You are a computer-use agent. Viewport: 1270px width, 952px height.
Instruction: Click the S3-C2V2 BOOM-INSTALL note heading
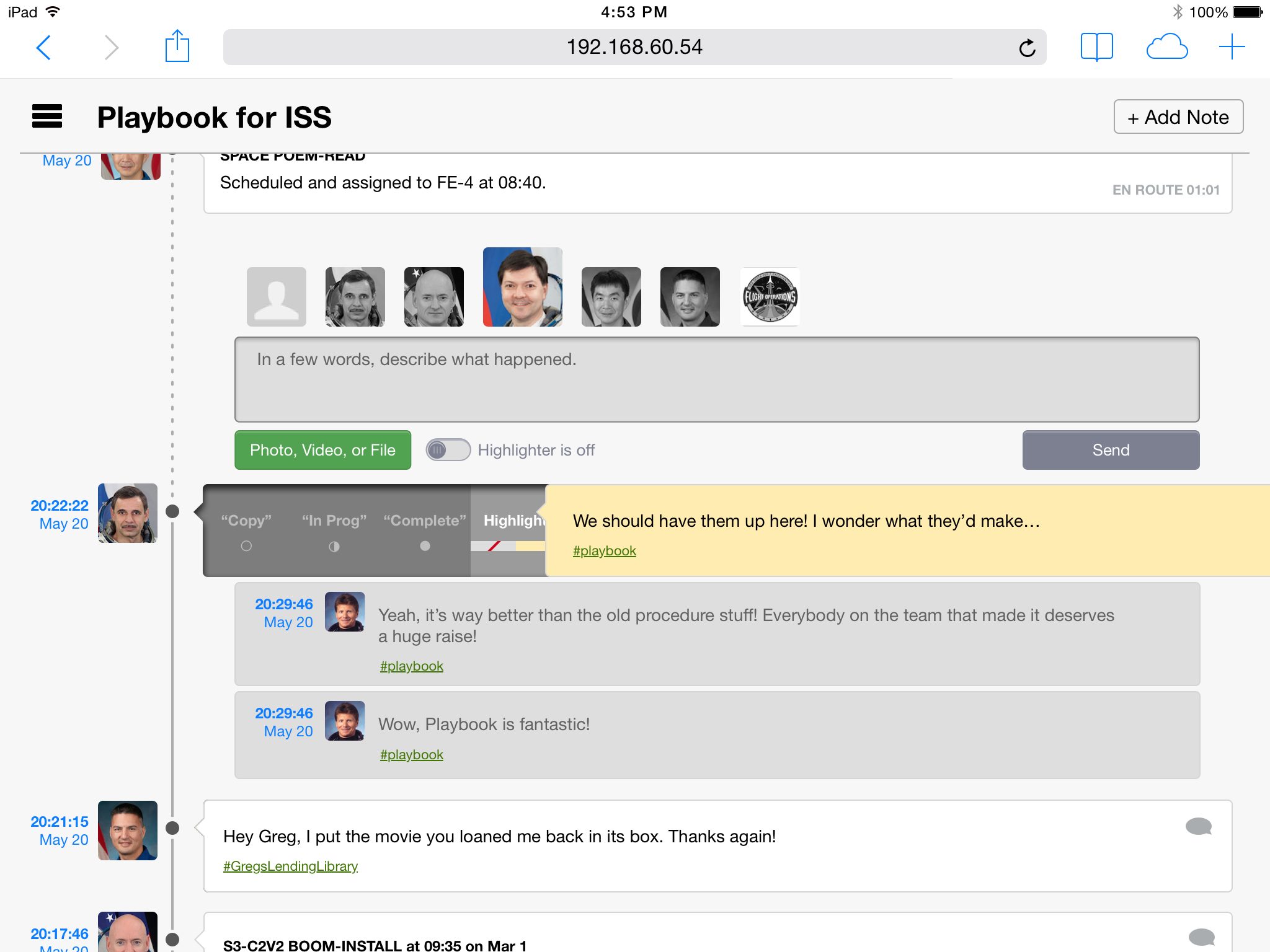pyautogui.click(x=375, y=945)
